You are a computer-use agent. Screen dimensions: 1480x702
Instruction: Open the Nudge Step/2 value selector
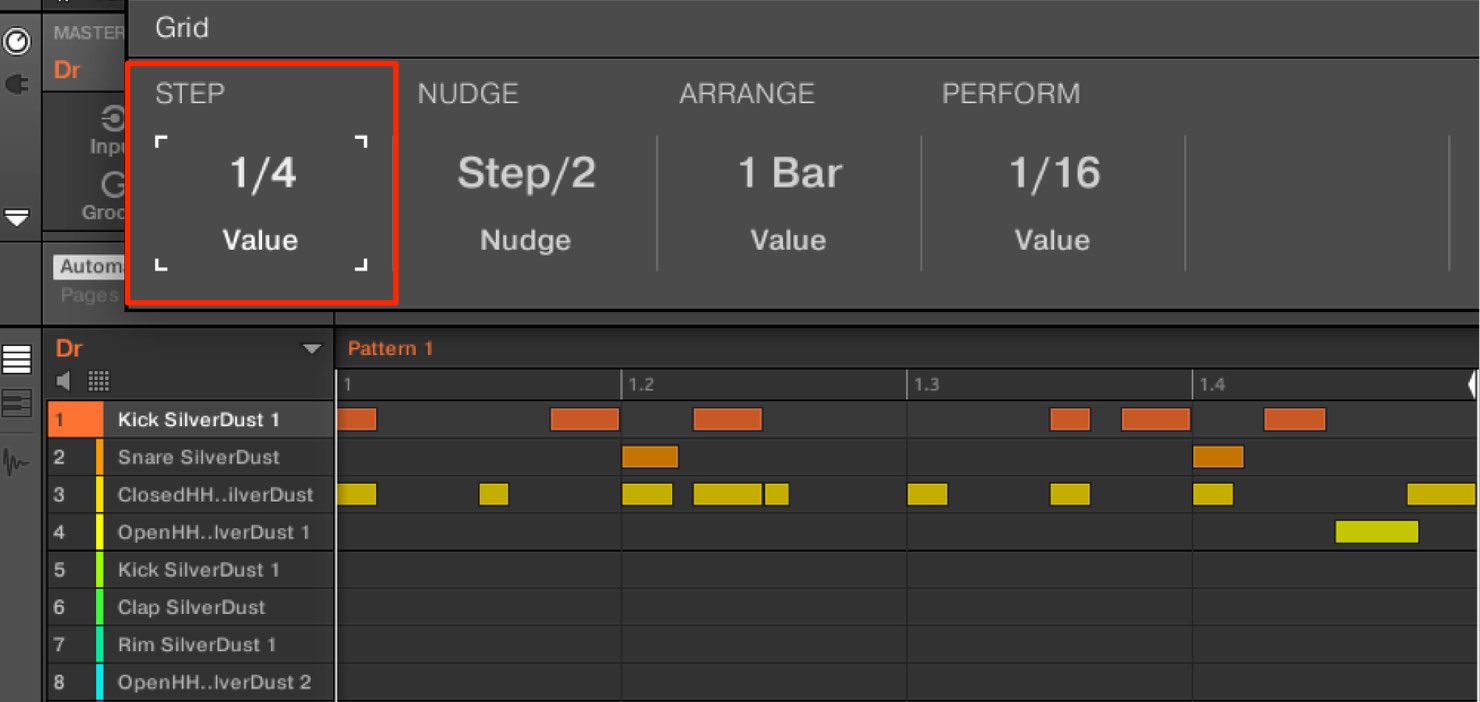click(x=526, y=174)
